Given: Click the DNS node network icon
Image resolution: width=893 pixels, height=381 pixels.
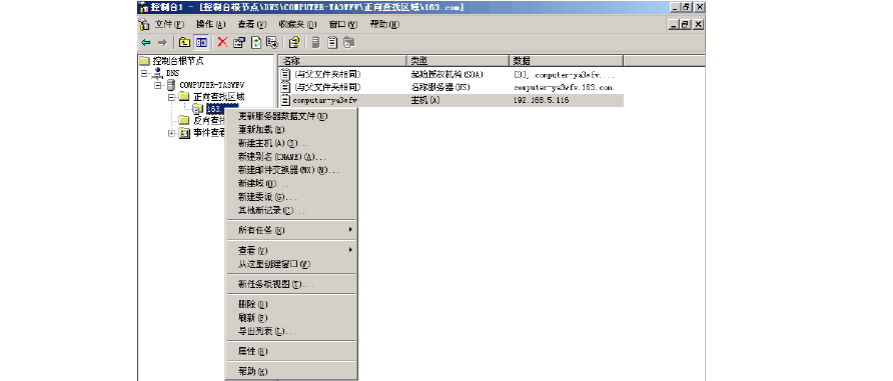Looking at the screenshot, I should pos(158,73).
